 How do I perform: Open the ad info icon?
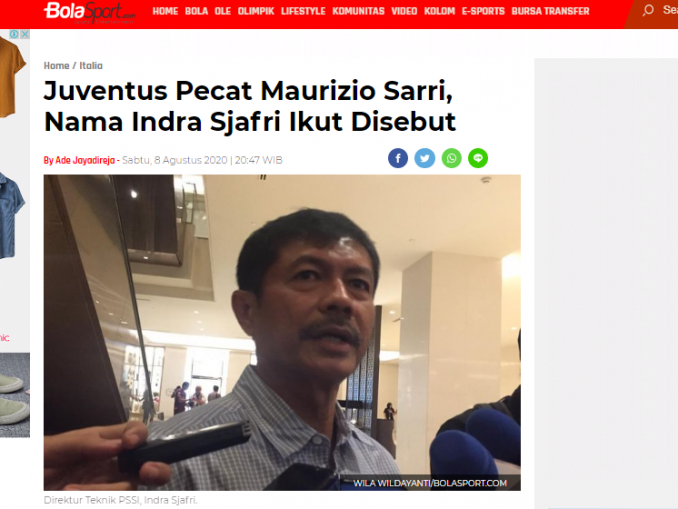[x=14, y=34]
